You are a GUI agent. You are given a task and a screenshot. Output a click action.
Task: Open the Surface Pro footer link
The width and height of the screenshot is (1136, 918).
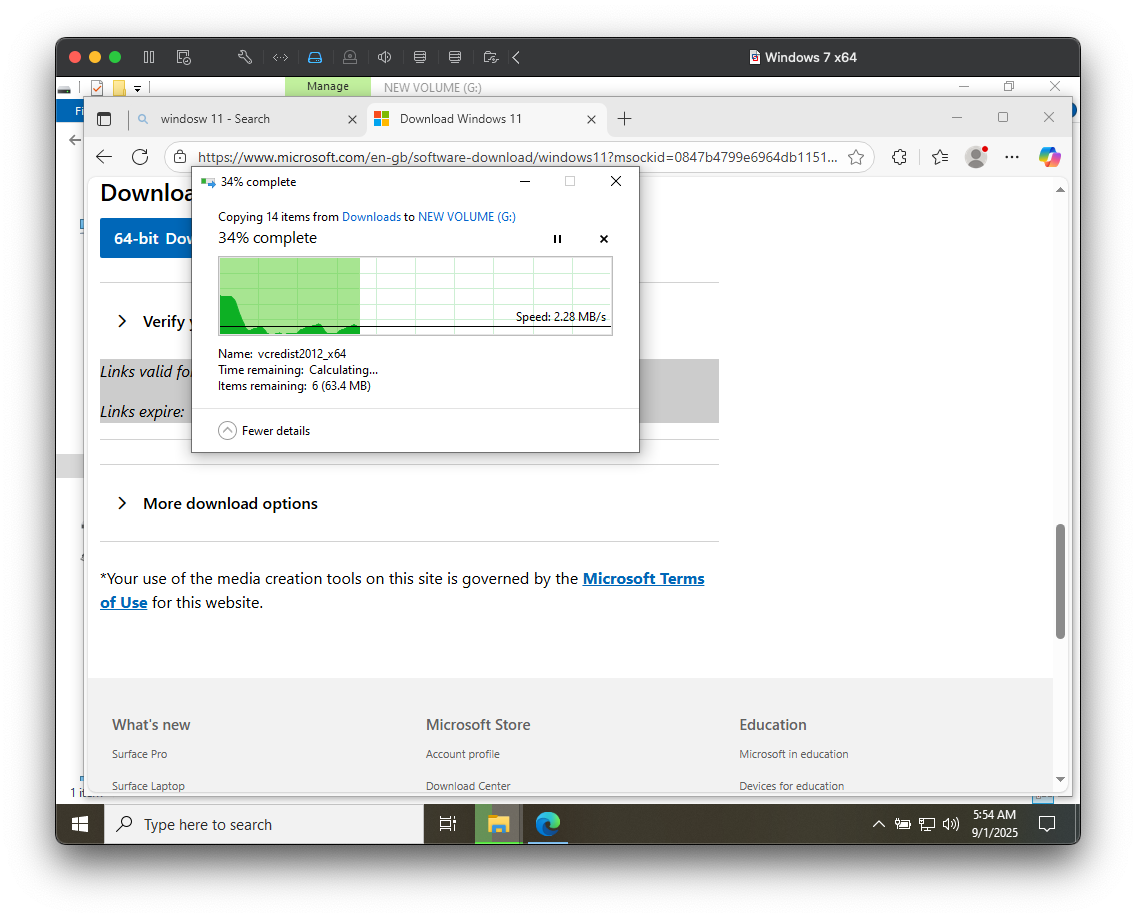pyautogui.click(x=139, y=754)
